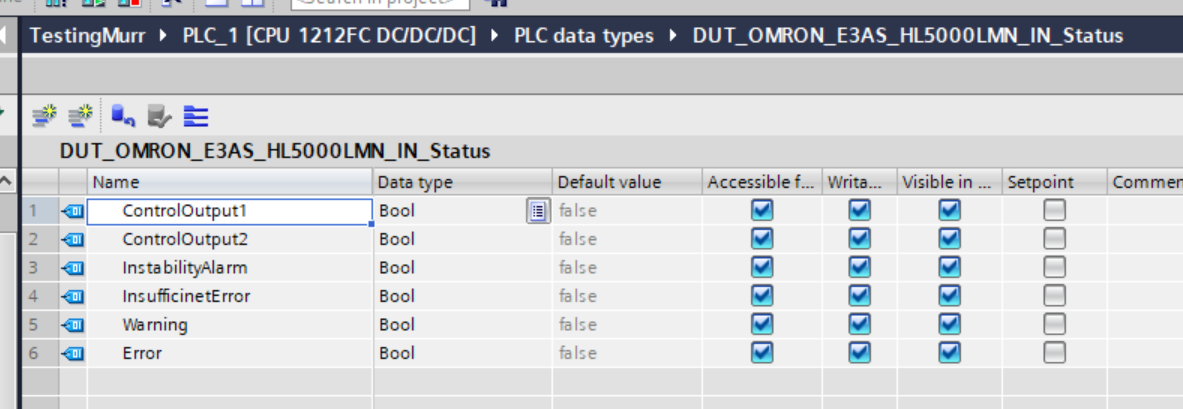Screen dimensions: 1183x409
Task: Click the Name column header
Action: click(230, 182)
